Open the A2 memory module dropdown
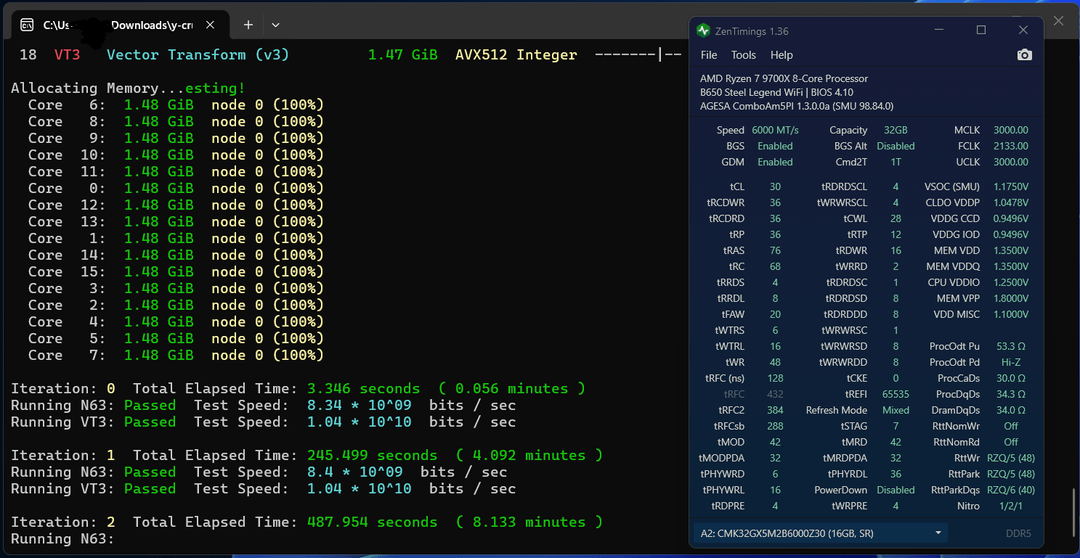This screenshot has width=1080, height=558. click(820, 533)
